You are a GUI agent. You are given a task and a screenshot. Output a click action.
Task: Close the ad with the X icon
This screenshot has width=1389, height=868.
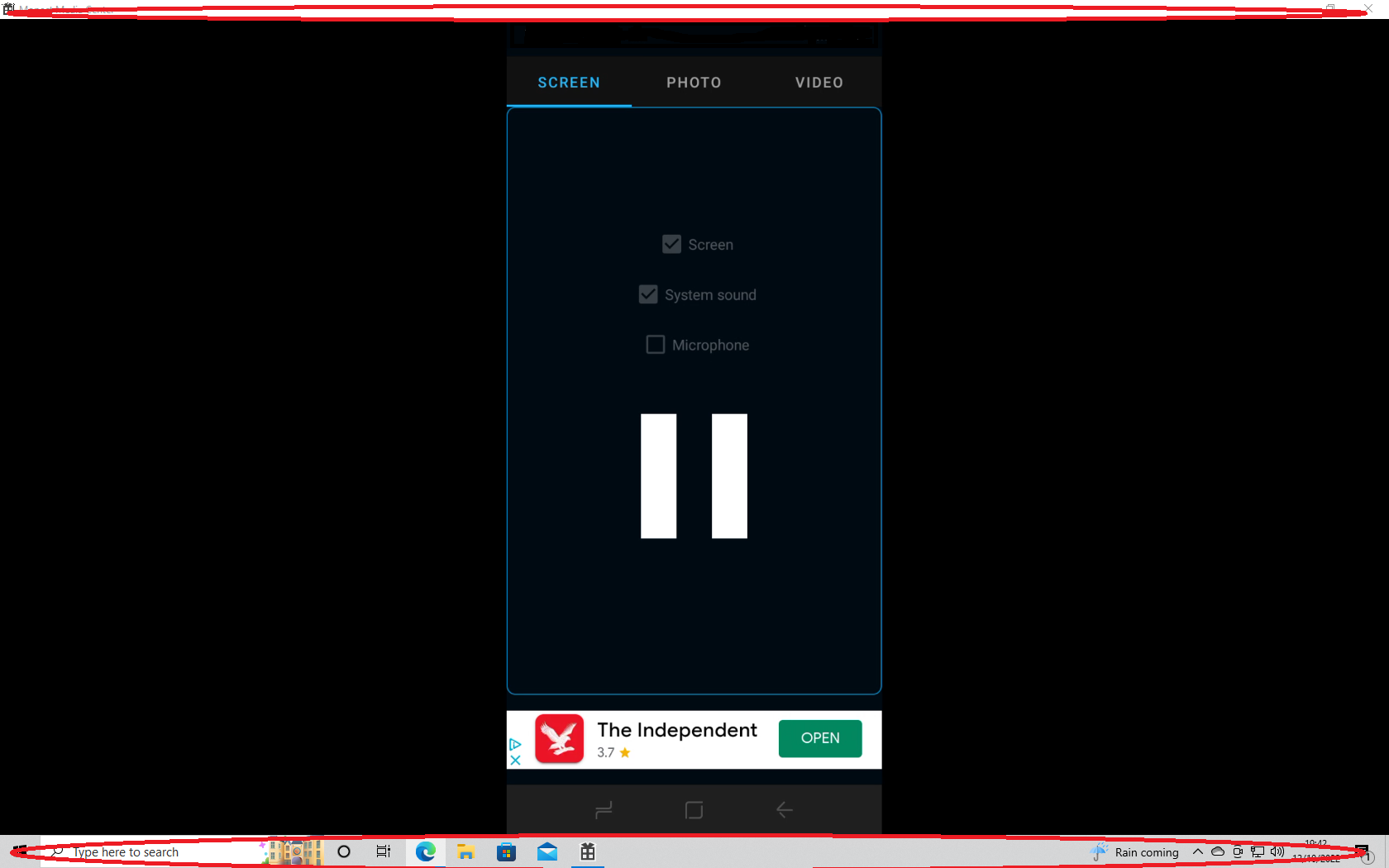(515, 761)
